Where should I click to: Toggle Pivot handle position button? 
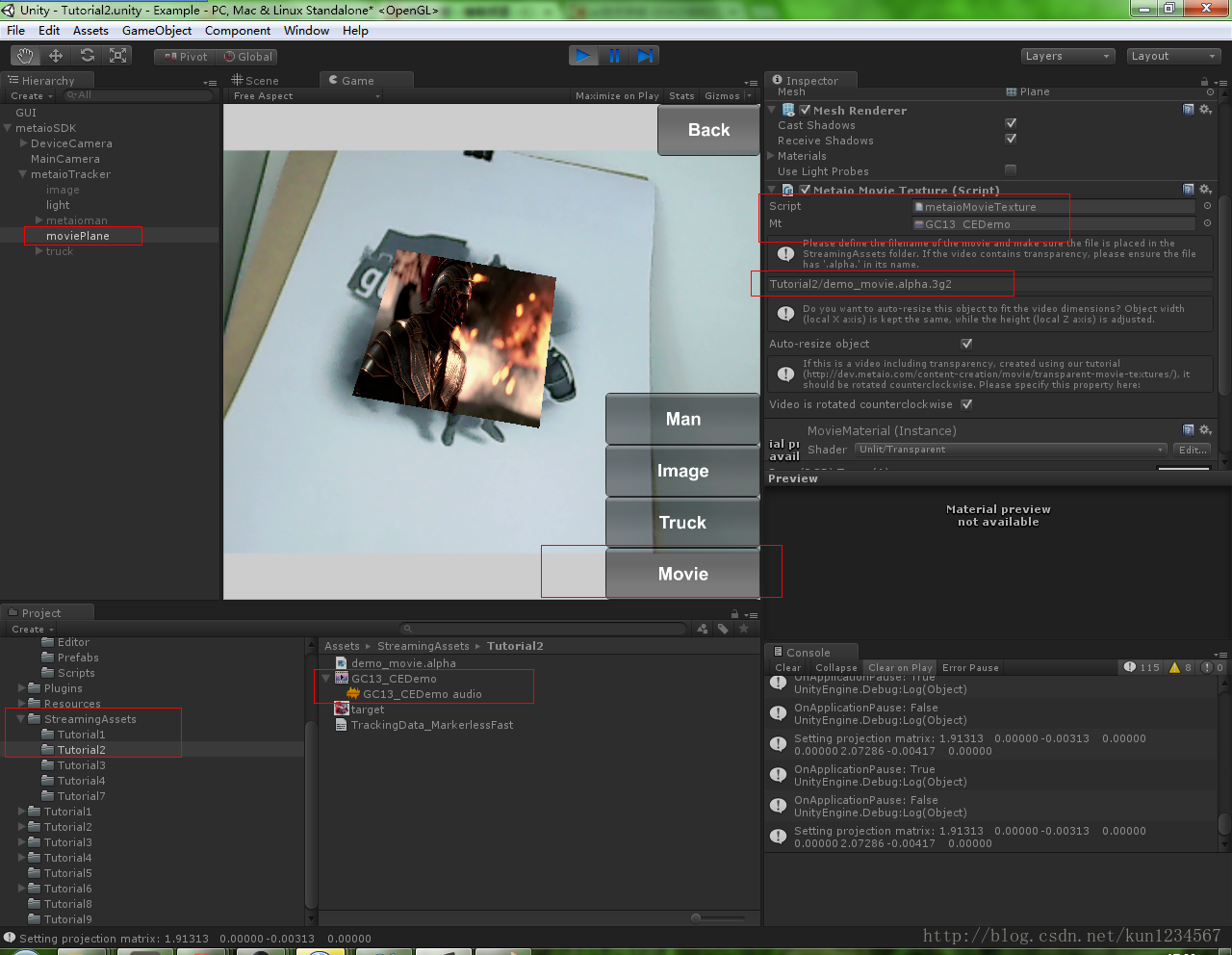tap(186, 57)
